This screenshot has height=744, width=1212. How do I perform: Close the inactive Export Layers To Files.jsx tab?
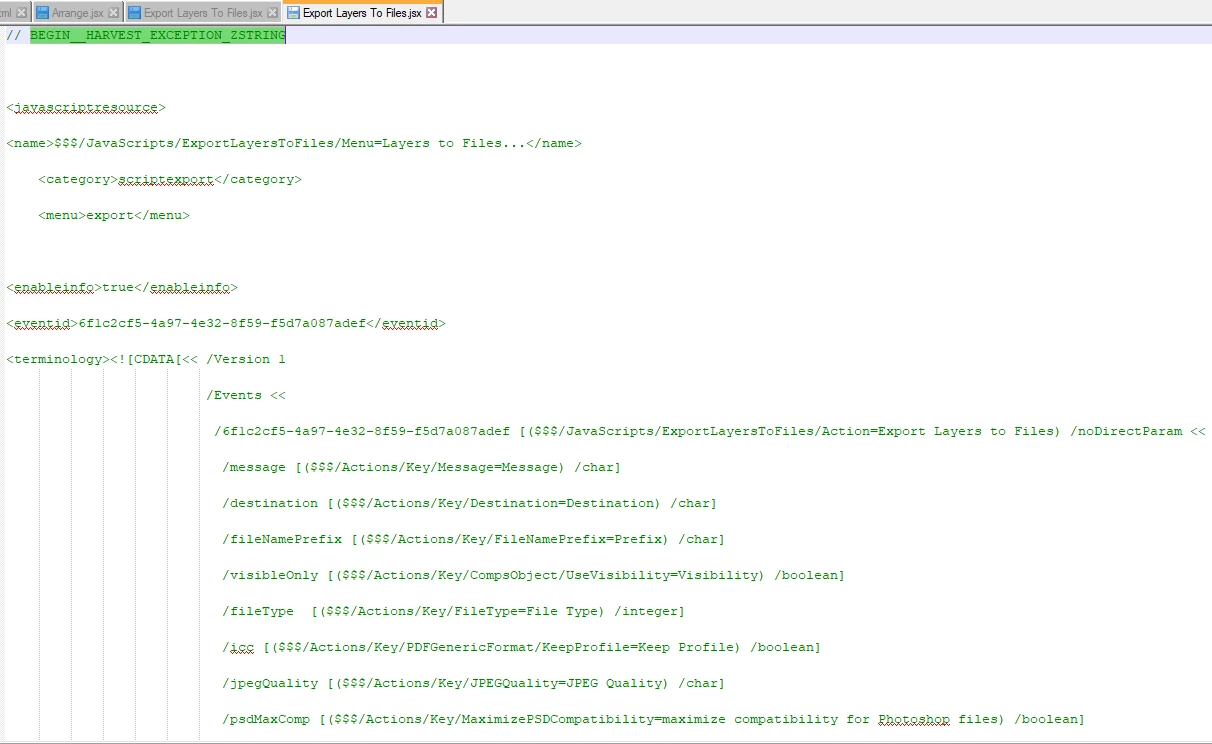point(273,13)
